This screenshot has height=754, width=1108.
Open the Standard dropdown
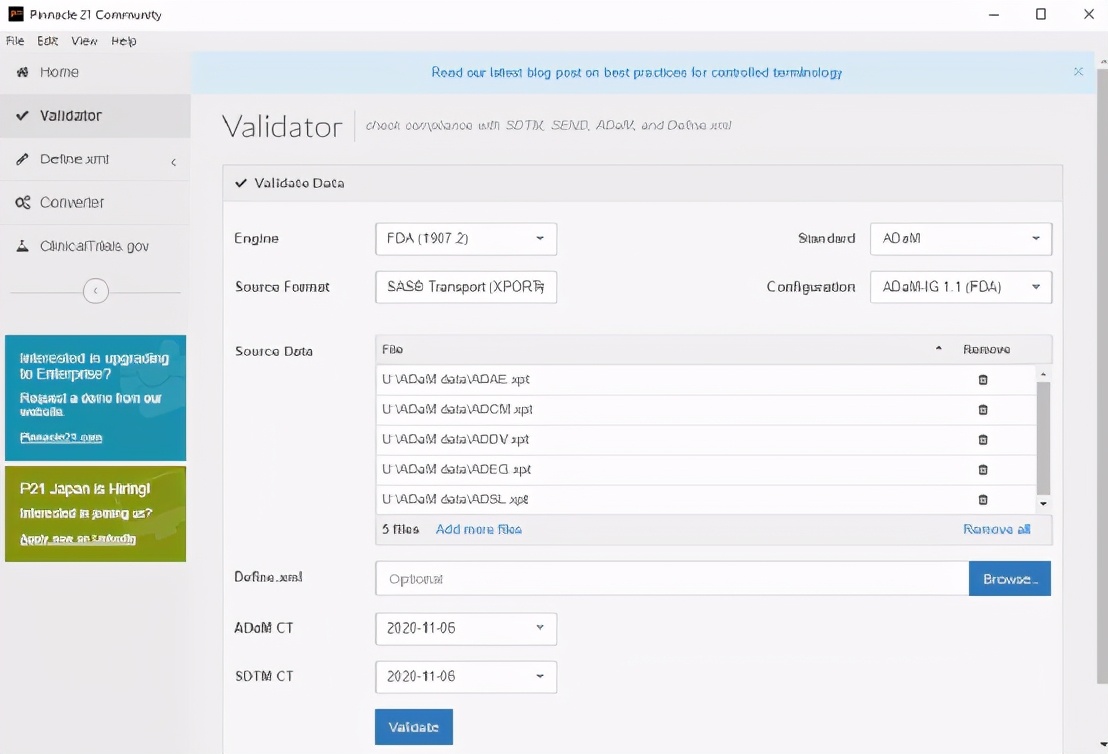tap(961, 239)
